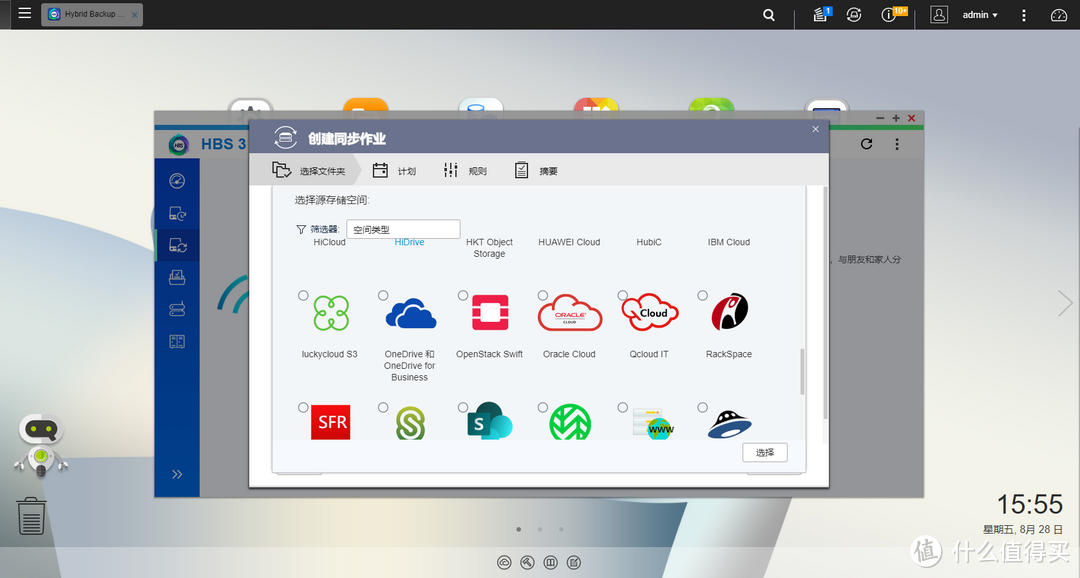Viewport: 1080px width, 578px height.
Task: Click the IBM Cloud label
Action: [x=729, y=242]
